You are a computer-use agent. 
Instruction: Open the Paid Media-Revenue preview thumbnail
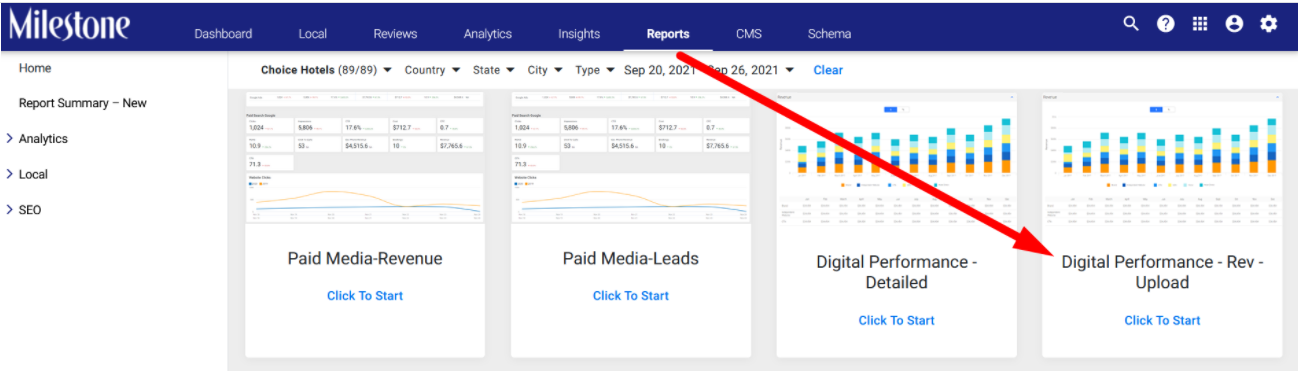pyautogui.click(x=365, y=158)
